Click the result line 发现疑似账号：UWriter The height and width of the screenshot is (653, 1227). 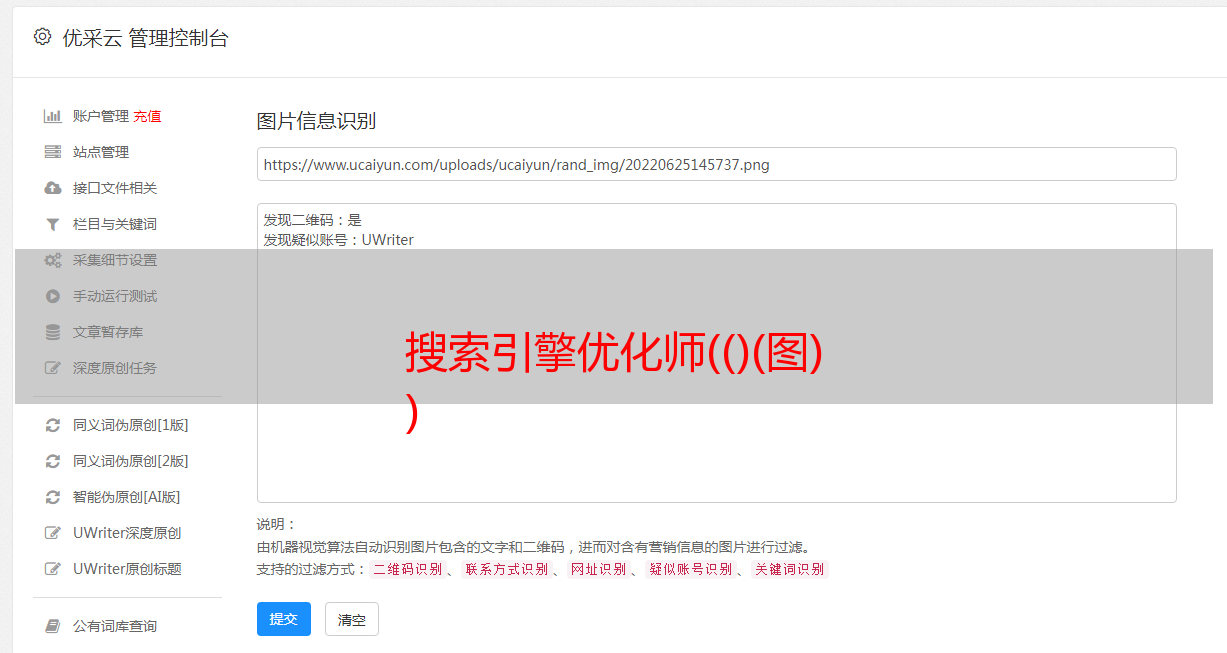click(339, 240)
